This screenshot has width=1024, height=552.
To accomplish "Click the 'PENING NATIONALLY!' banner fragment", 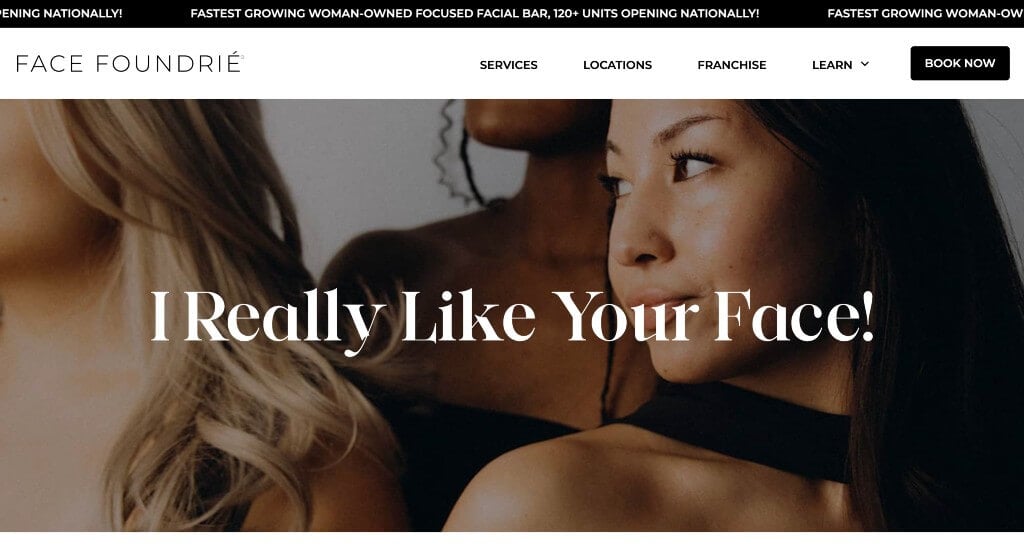I will coord(61,13).
